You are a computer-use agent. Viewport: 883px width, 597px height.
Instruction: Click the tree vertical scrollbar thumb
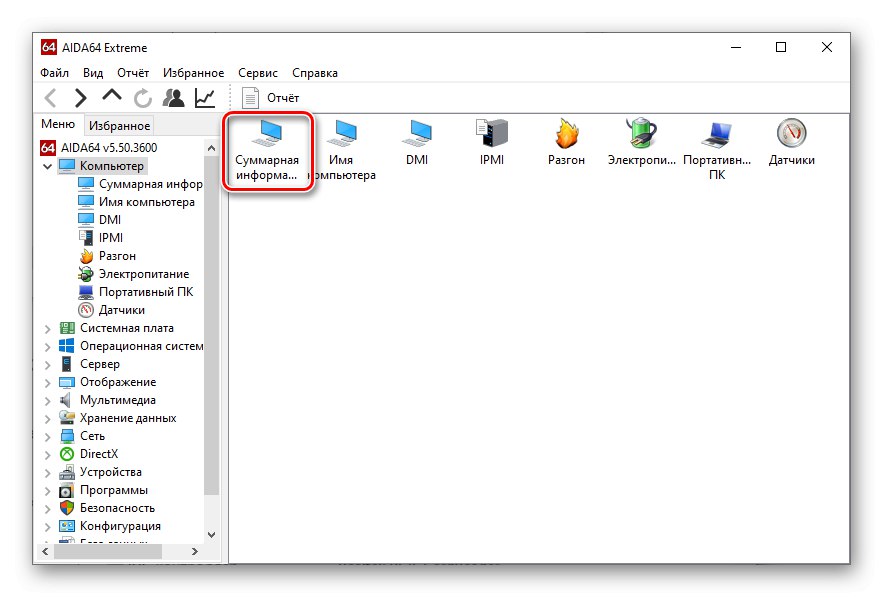tap(211, 326)
